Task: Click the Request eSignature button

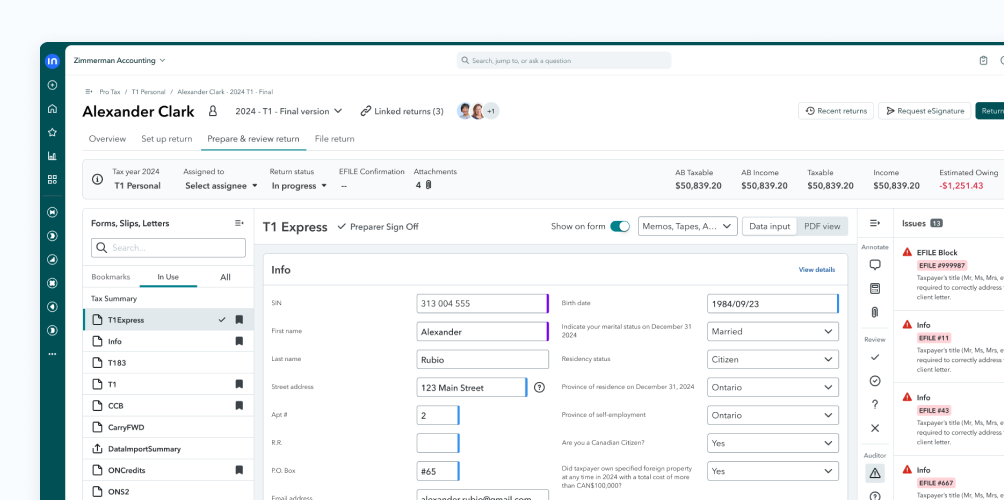Action: point(925,111)
